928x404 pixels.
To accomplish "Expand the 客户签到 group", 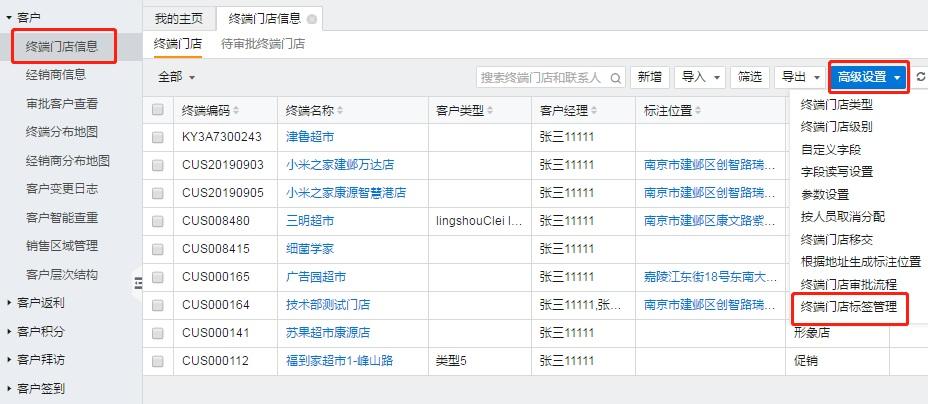I will (9, 389).
